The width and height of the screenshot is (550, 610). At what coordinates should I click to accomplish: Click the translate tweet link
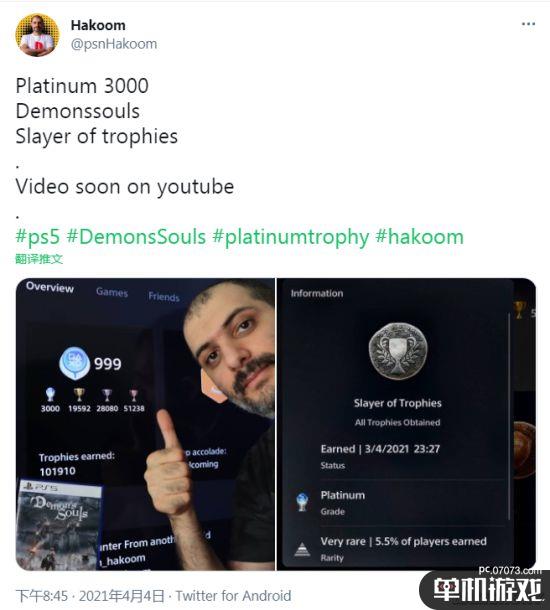click(39, 259)
